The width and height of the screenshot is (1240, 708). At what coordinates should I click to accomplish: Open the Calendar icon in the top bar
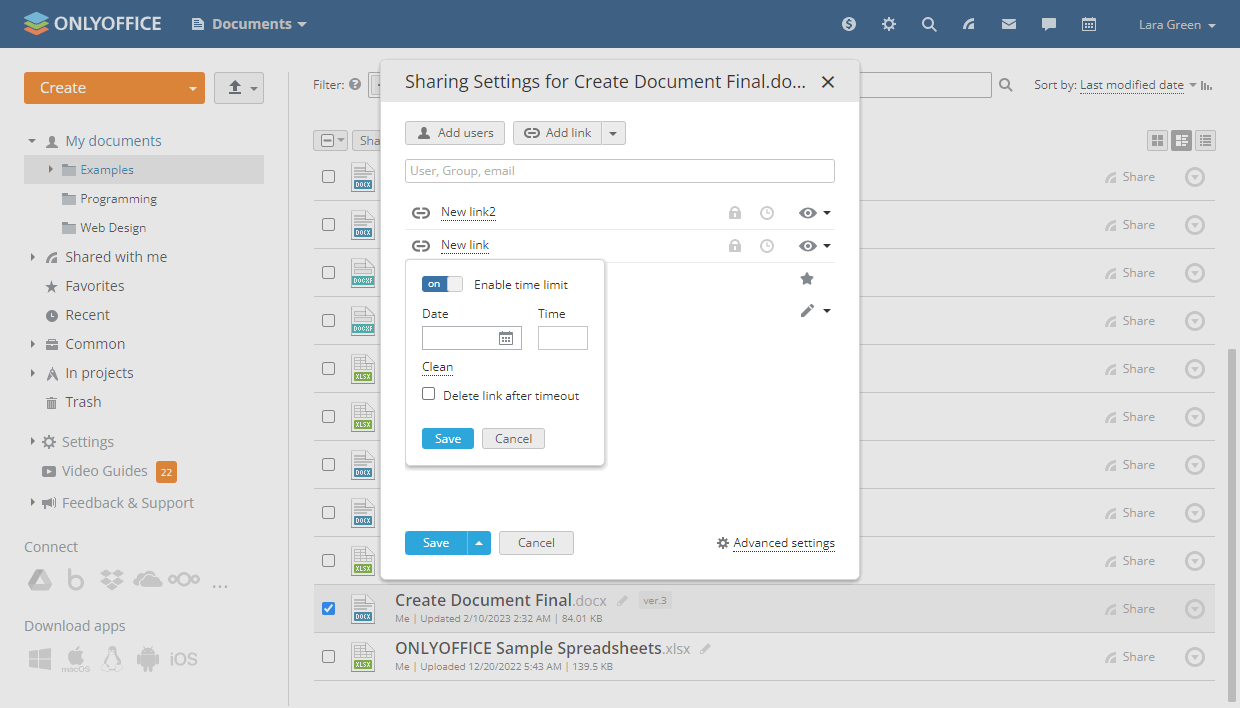click(x=1089, y=24)
